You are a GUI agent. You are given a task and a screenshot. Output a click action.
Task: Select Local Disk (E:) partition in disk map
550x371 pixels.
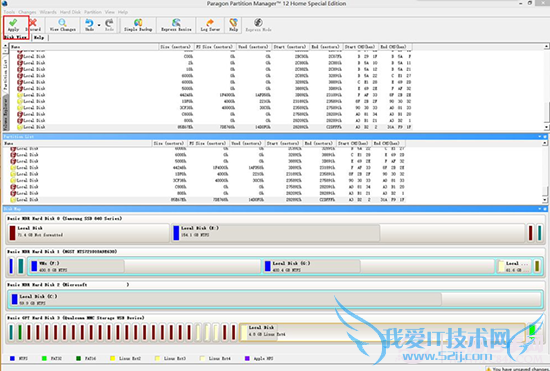(348, 232)
